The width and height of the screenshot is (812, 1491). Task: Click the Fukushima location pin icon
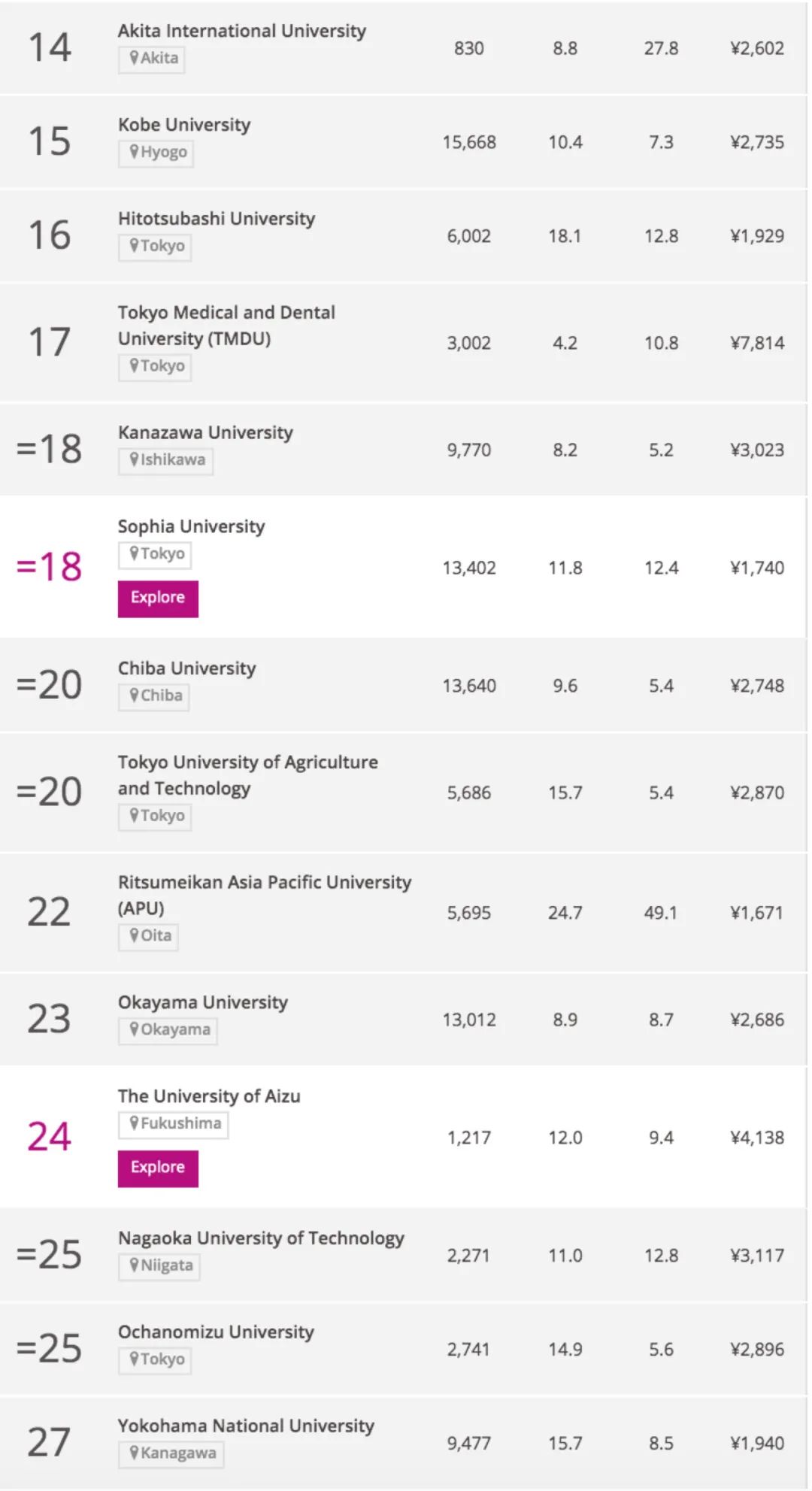click(134, 1123)
